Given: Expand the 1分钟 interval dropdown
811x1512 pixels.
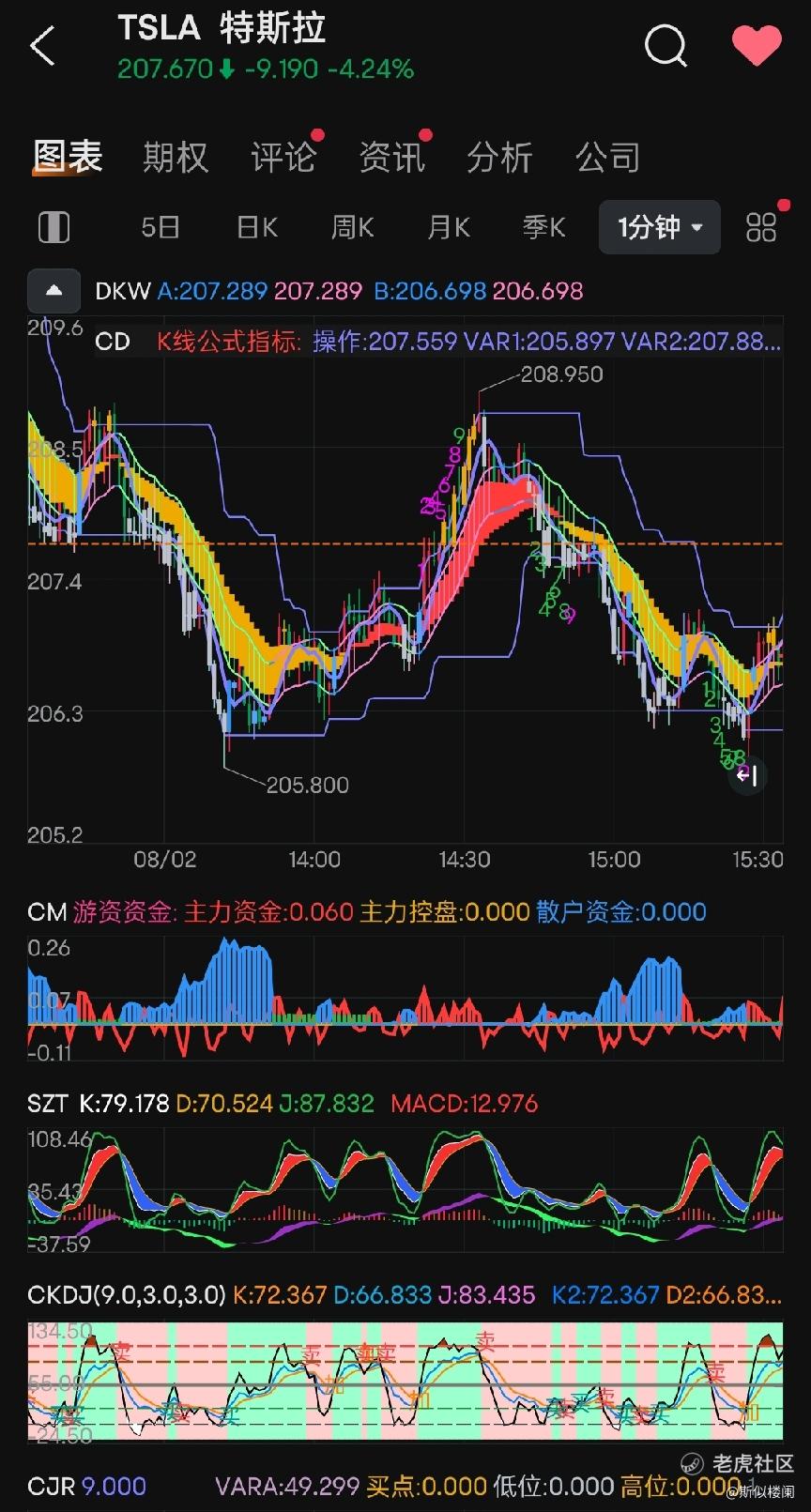Looking at the screenshot, I should 659,227.
